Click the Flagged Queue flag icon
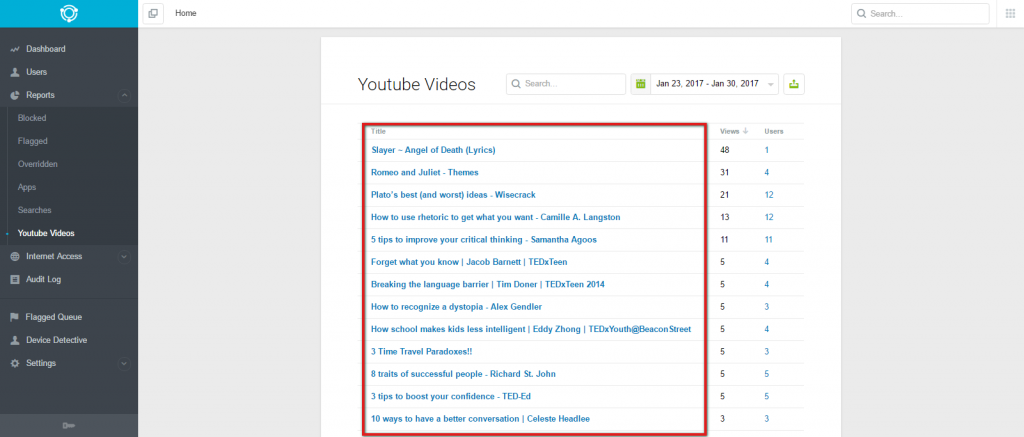 (14, 317)
